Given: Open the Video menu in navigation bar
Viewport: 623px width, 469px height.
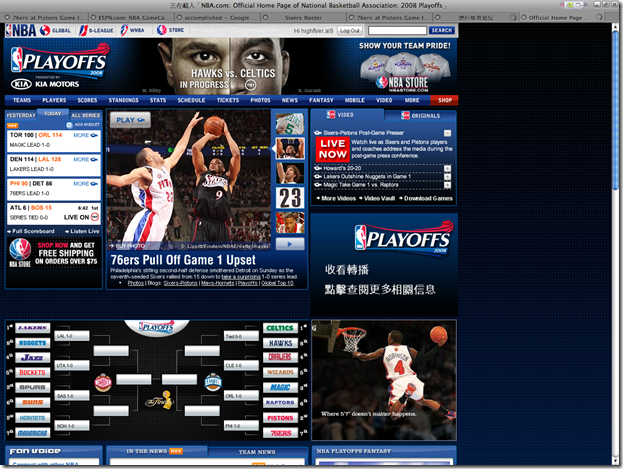Looking at the screenshot, I should [x=384, y=100].
